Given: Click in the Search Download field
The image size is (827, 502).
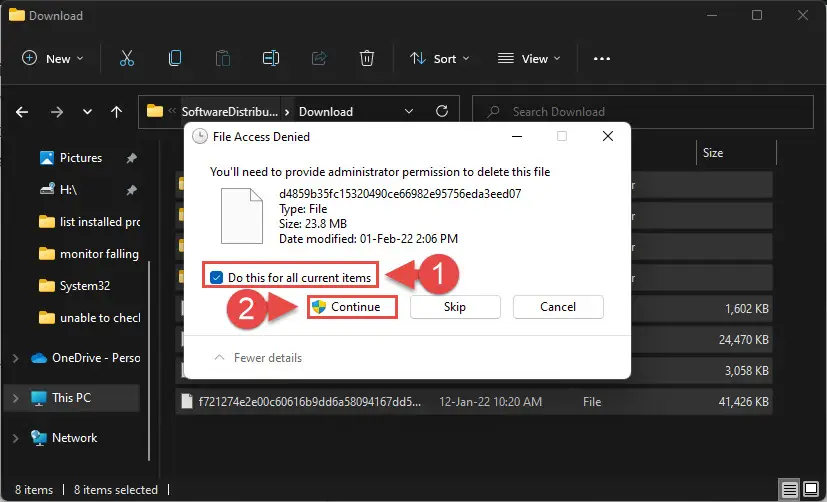Looking at the screenshot, I should coord(642,112).
